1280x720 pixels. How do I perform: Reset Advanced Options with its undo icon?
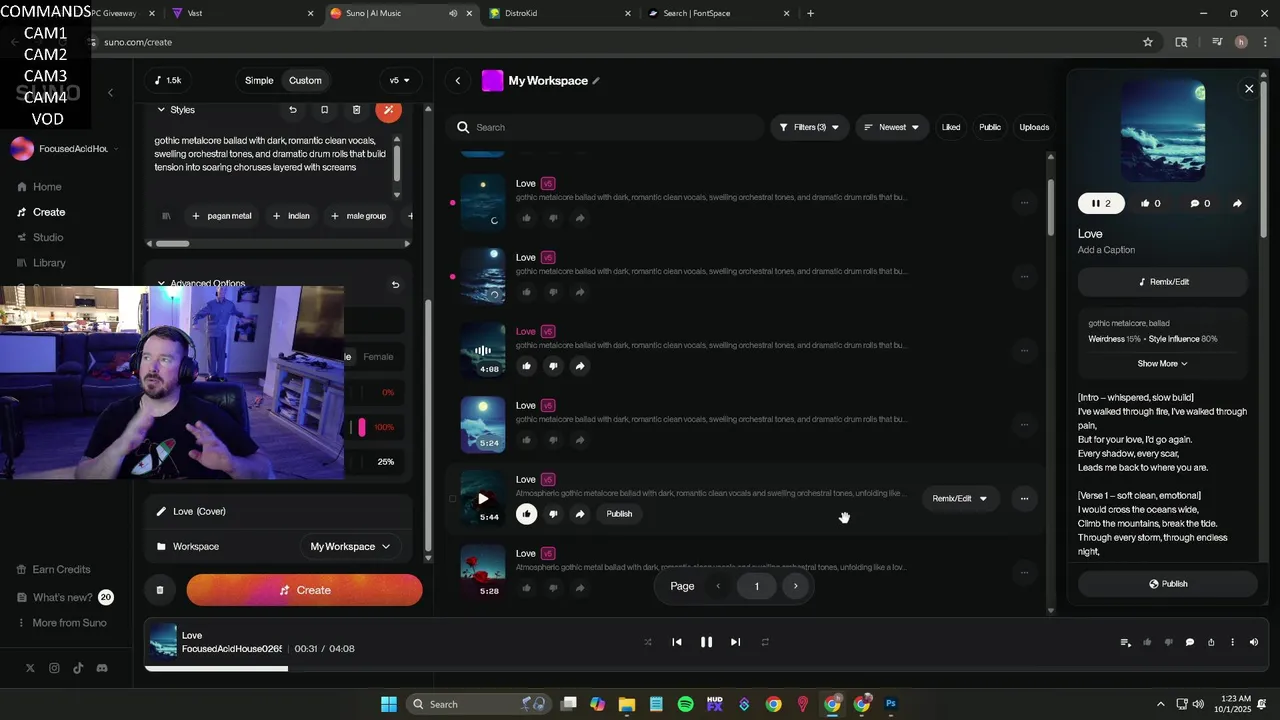(395, 284)
